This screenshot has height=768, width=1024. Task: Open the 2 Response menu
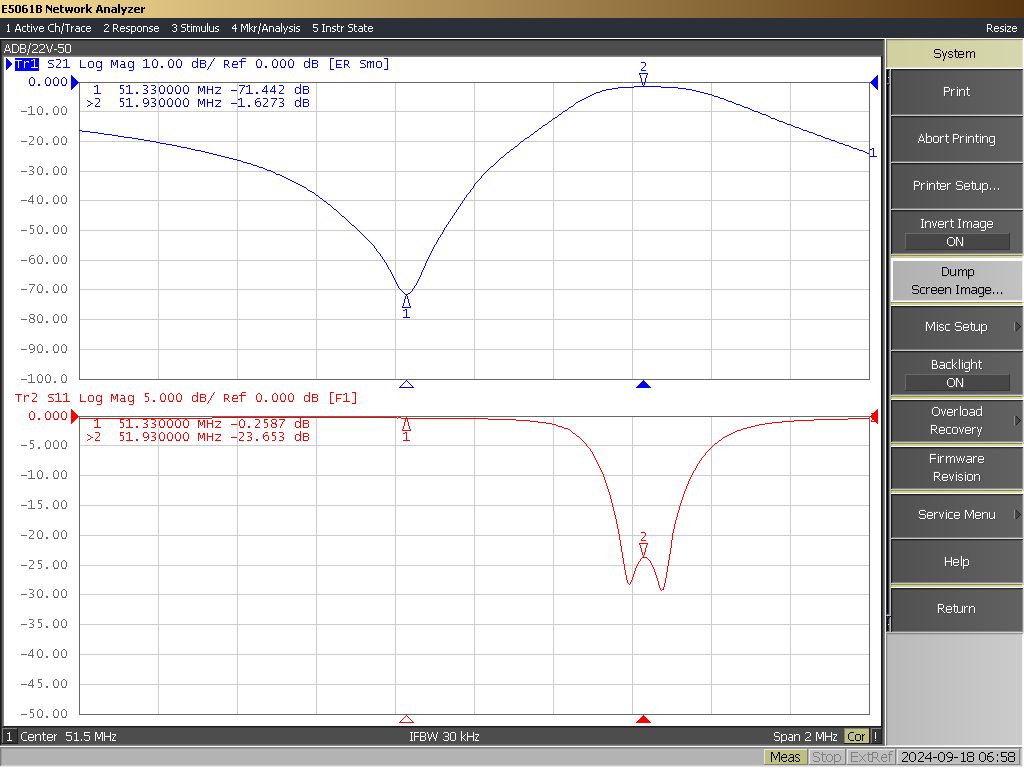pyautogui.click(x=131, y=28)
